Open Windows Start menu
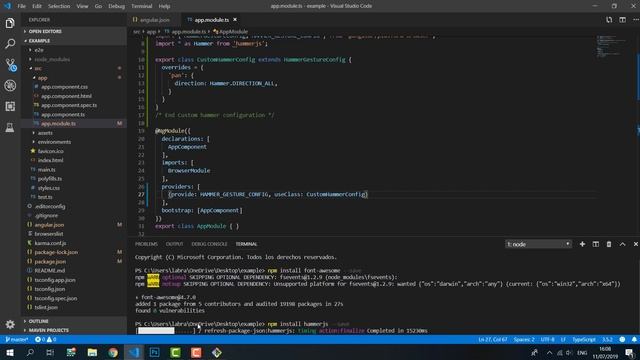 [9, 352]
